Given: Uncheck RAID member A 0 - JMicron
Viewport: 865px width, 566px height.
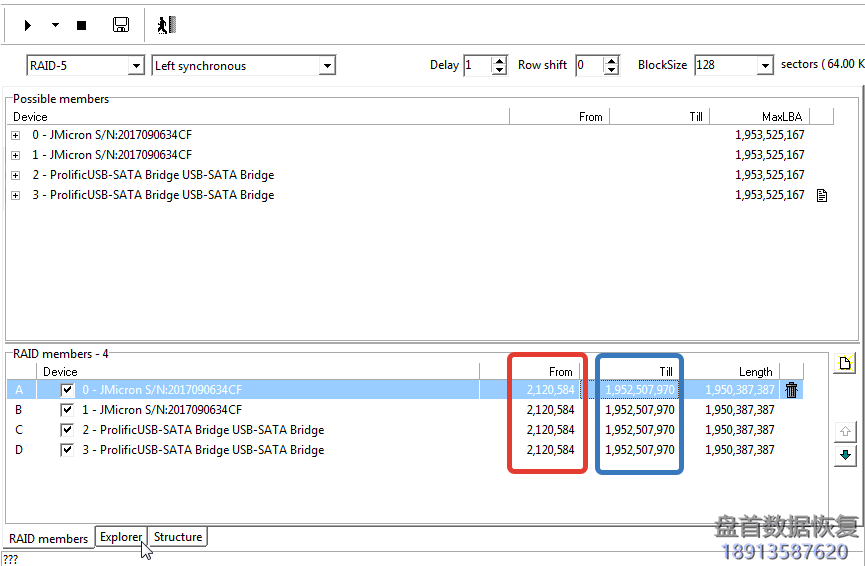Looking at the screenshot, I should [67, 390].
